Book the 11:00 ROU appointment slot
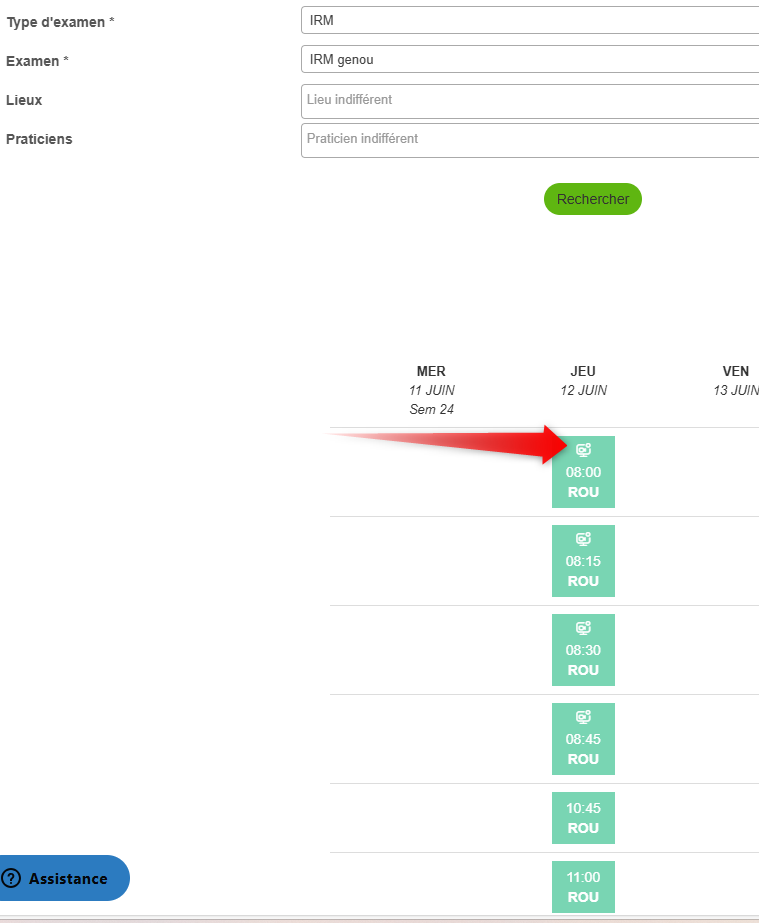 (x=583, y=887)
